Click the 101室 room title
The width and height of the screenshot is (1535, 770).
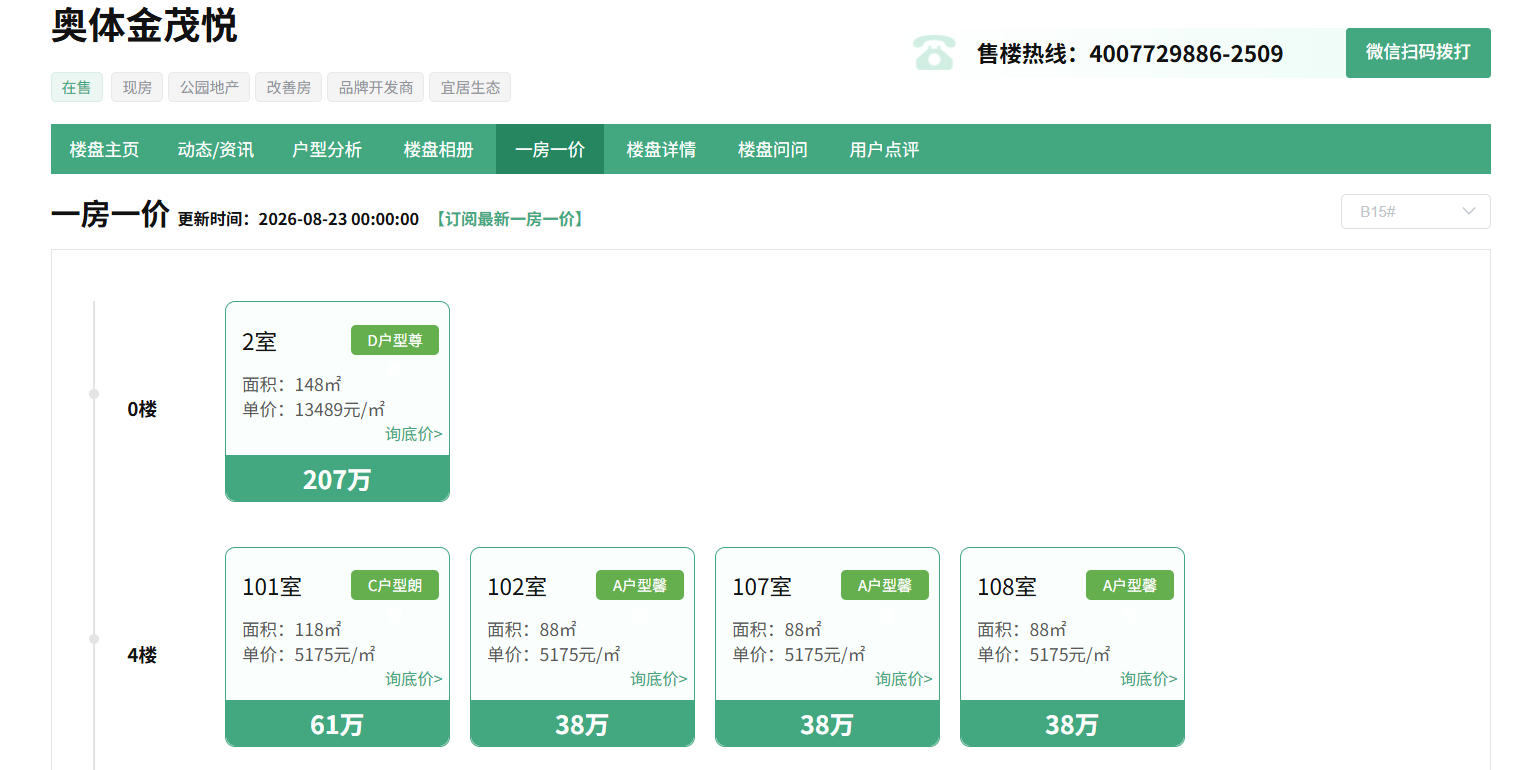coord(272,587)
